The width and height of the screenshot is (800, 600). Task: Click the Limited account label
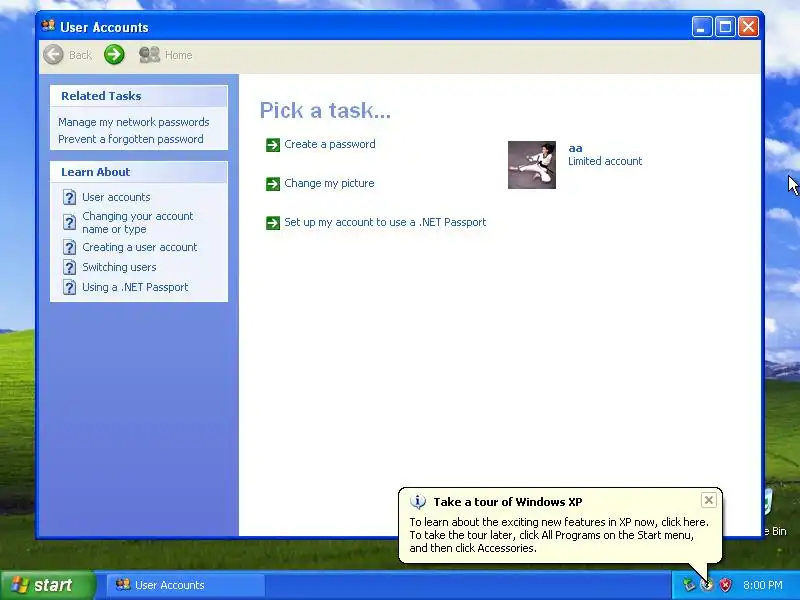tap(605, 161)
